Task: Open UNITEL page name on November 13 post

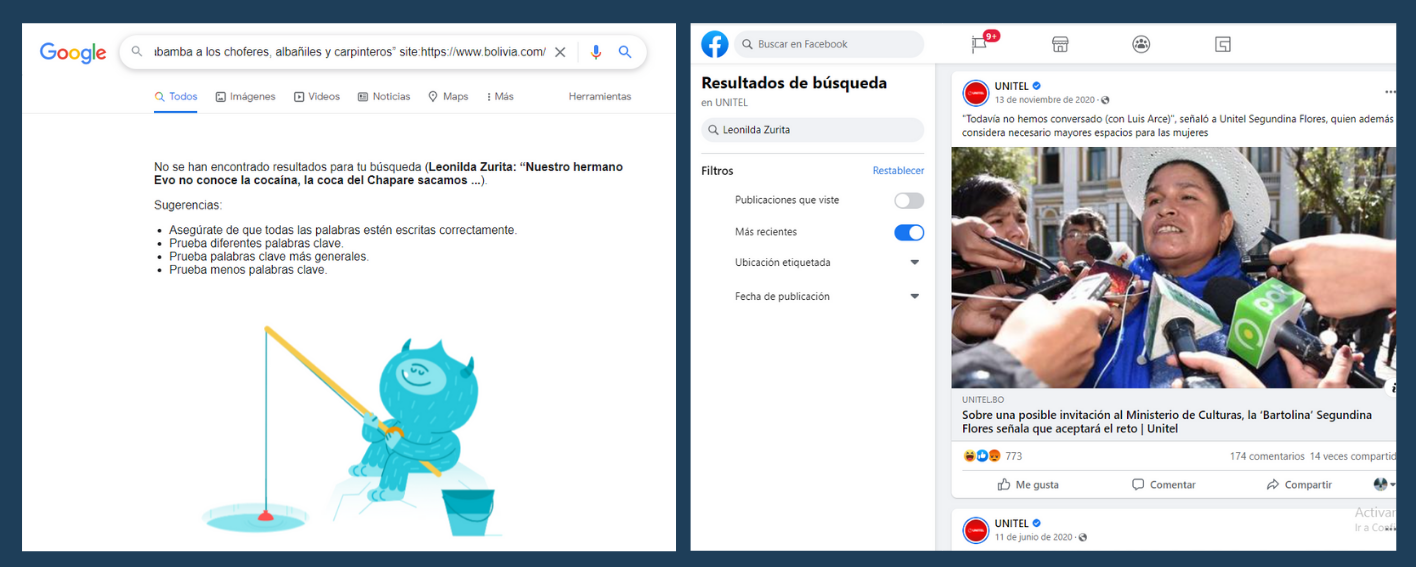Action: (x=1012, y=86)
